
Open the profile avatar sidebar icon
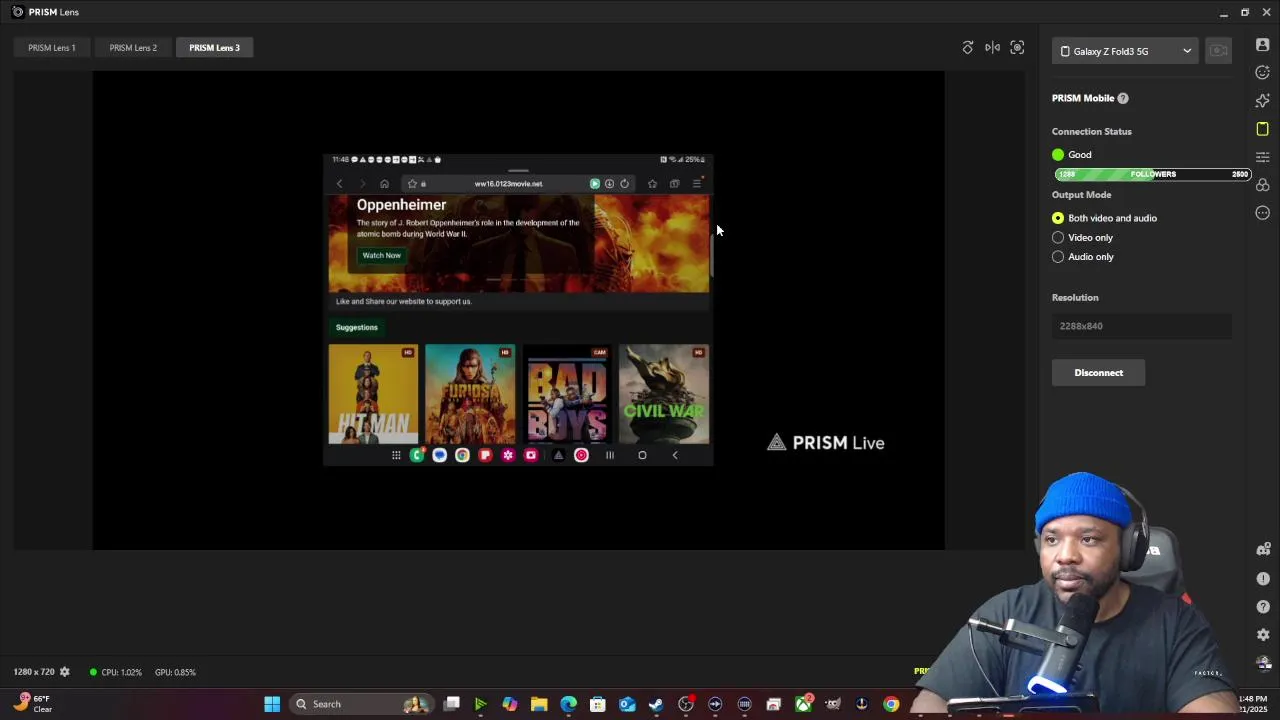[1263, 46]
